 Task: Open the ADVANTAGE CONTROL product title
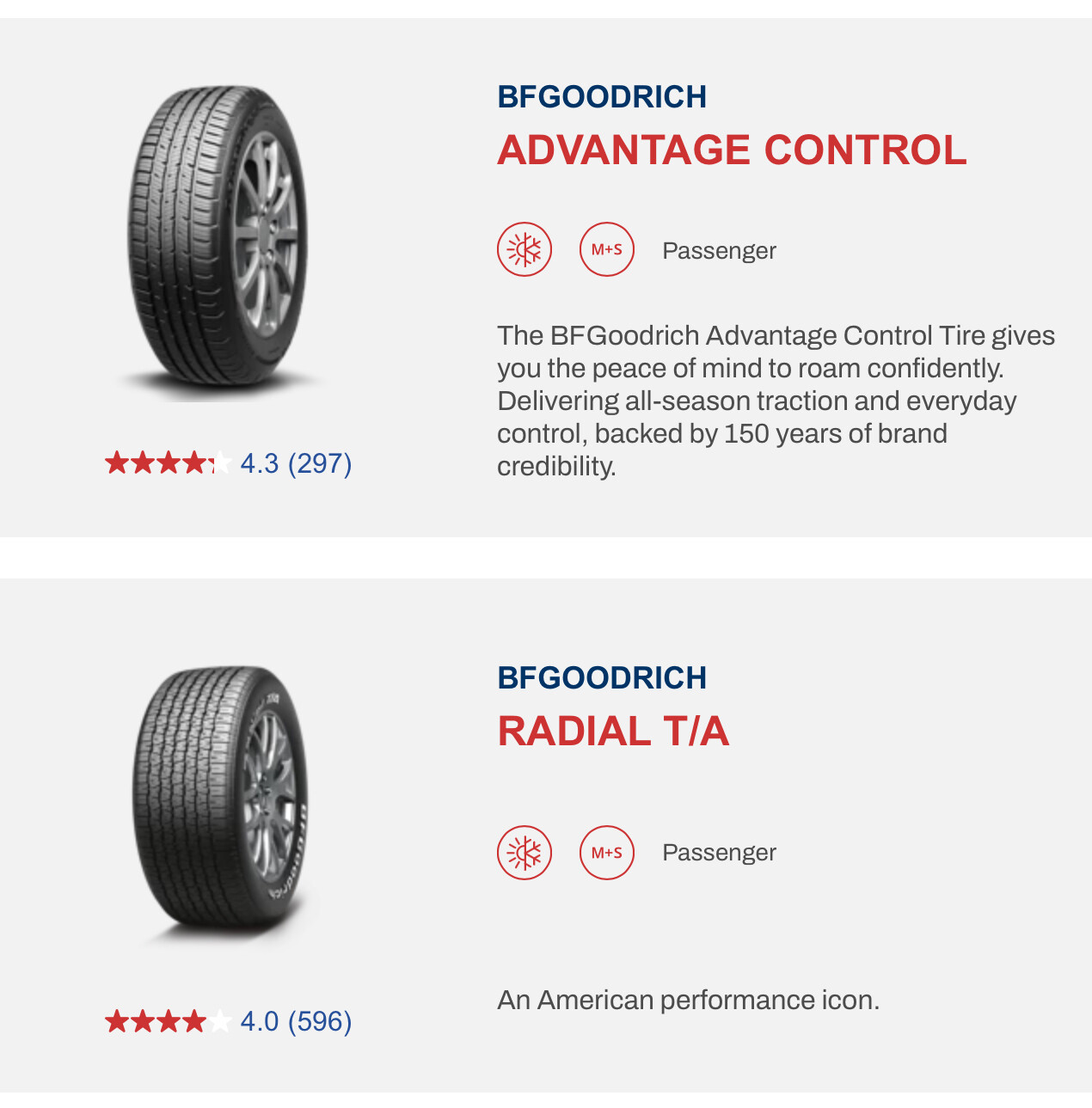tap(732, 150)
